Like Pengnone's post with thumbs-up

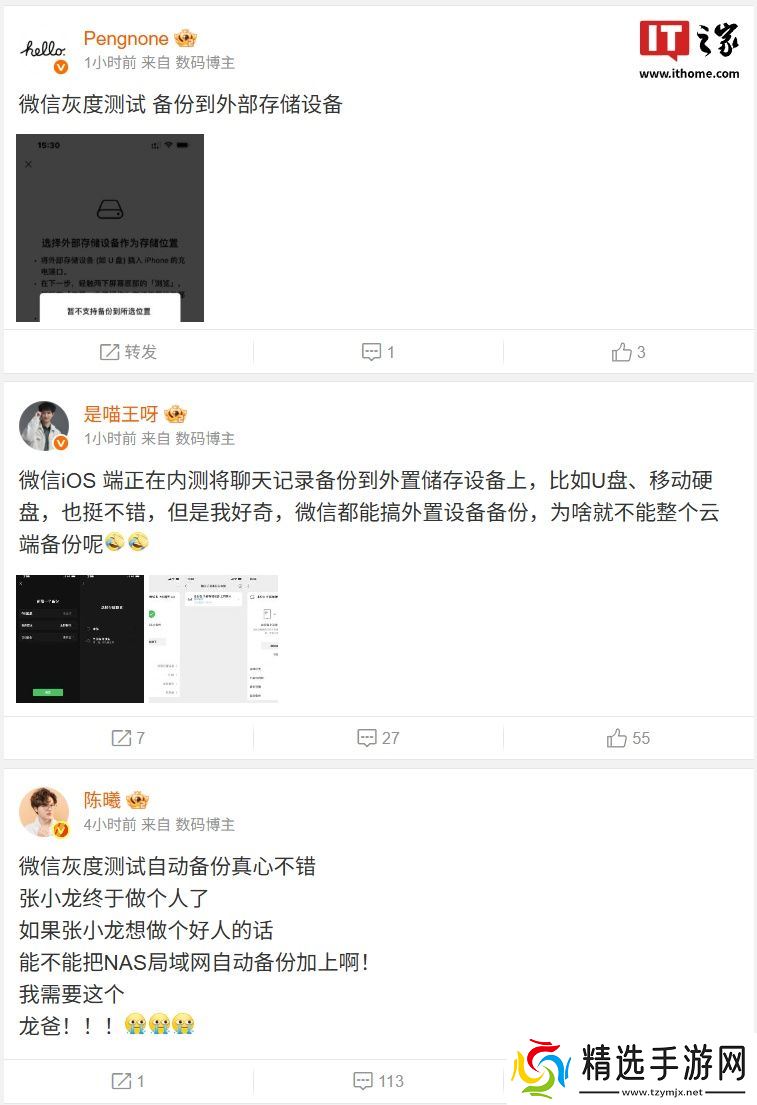pos(629,352)
